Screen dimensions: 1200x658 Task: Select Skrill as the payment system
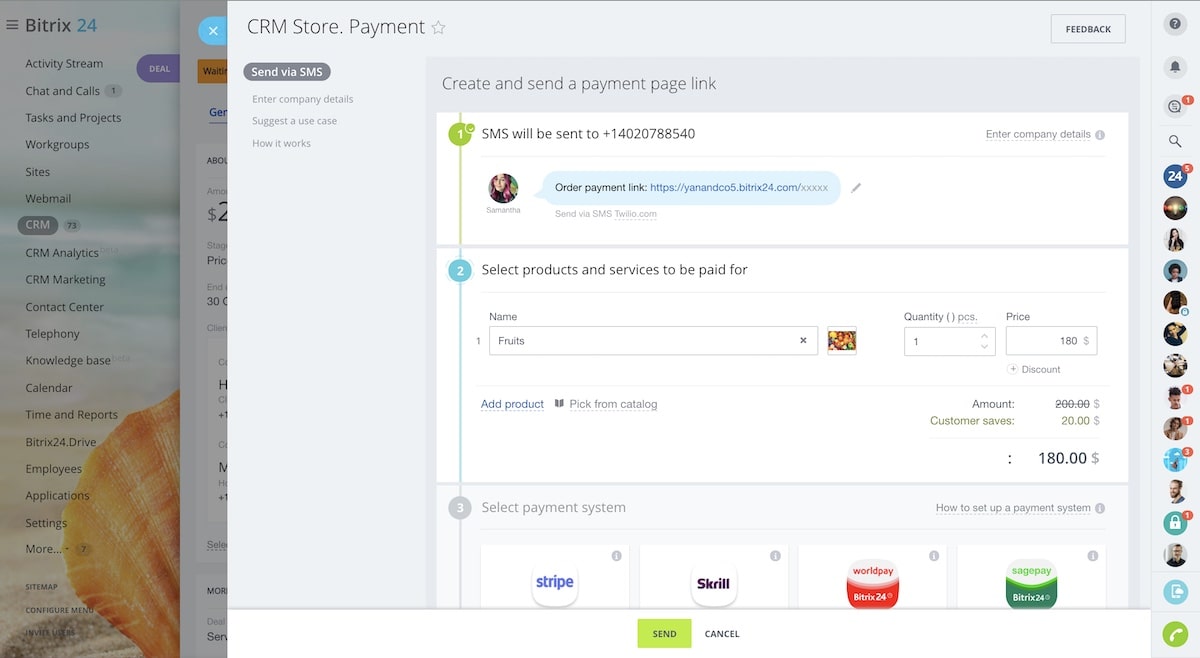713,582
